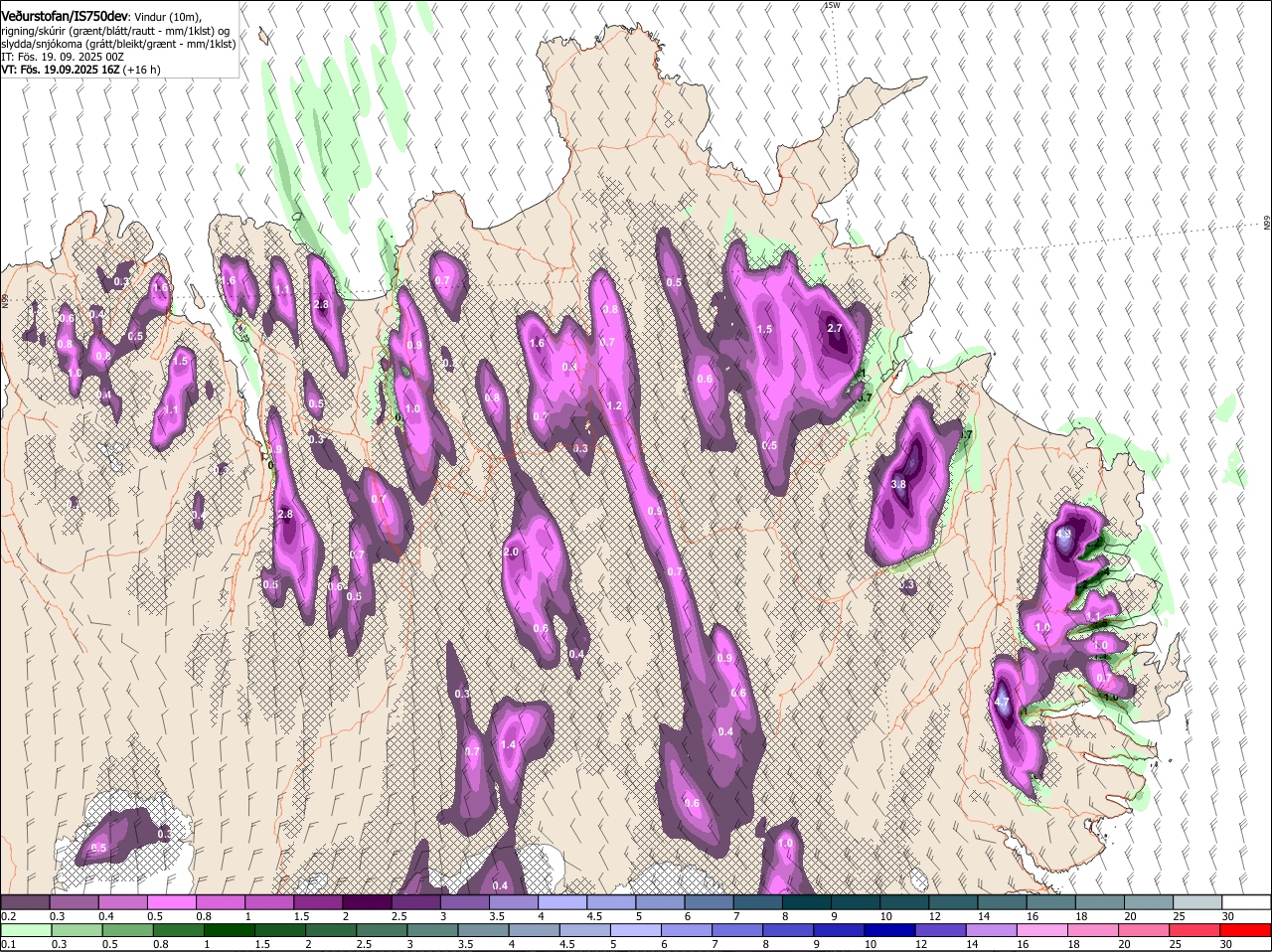This screenshot has width=1272, height=952.
Task: Click the Veðurstofan/IS750dev title text
Action: pos(65,17)
